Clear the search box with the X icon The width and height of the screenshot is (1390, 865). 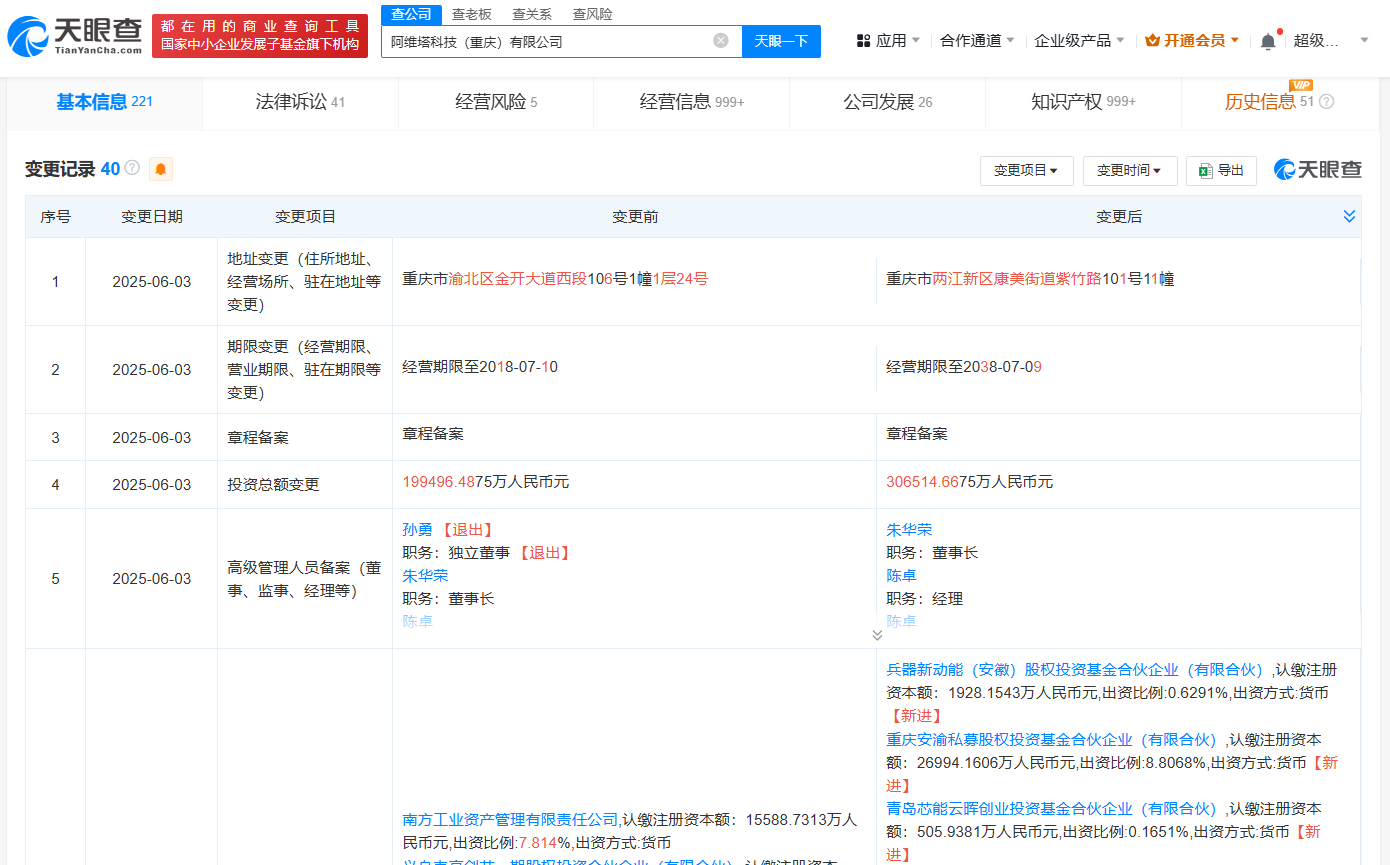click(720, 41)
